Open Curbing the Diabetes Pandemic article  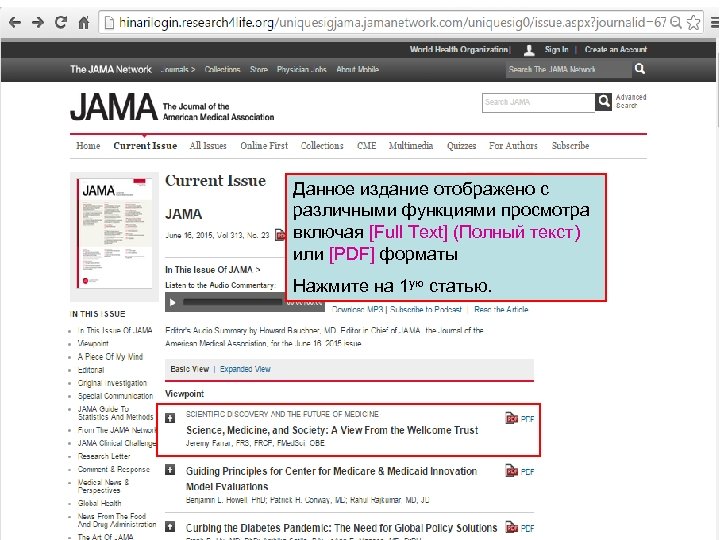point(341,528)
